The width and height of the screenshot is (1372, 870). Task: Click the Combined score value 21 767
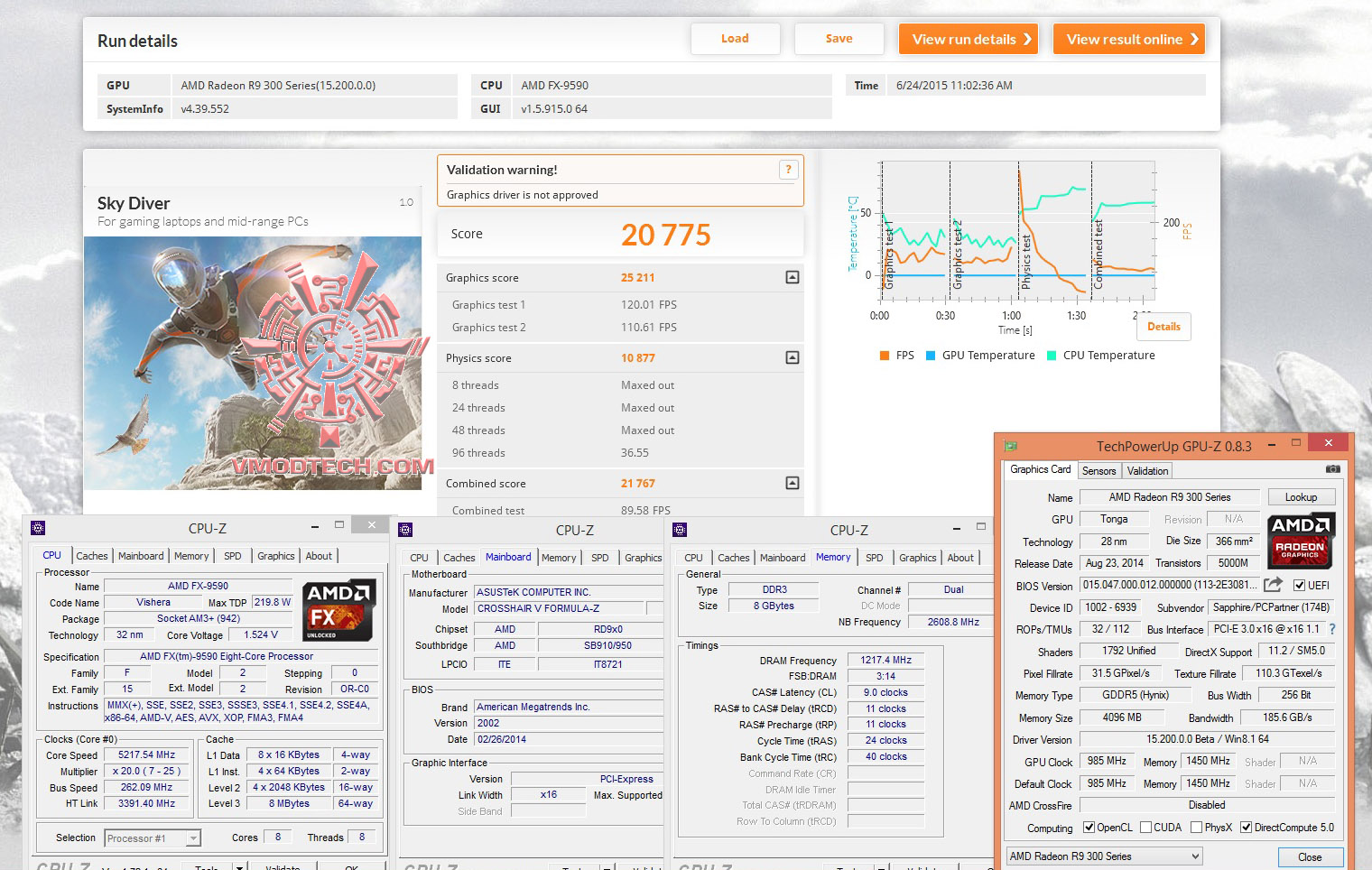[x=637, y=484]
